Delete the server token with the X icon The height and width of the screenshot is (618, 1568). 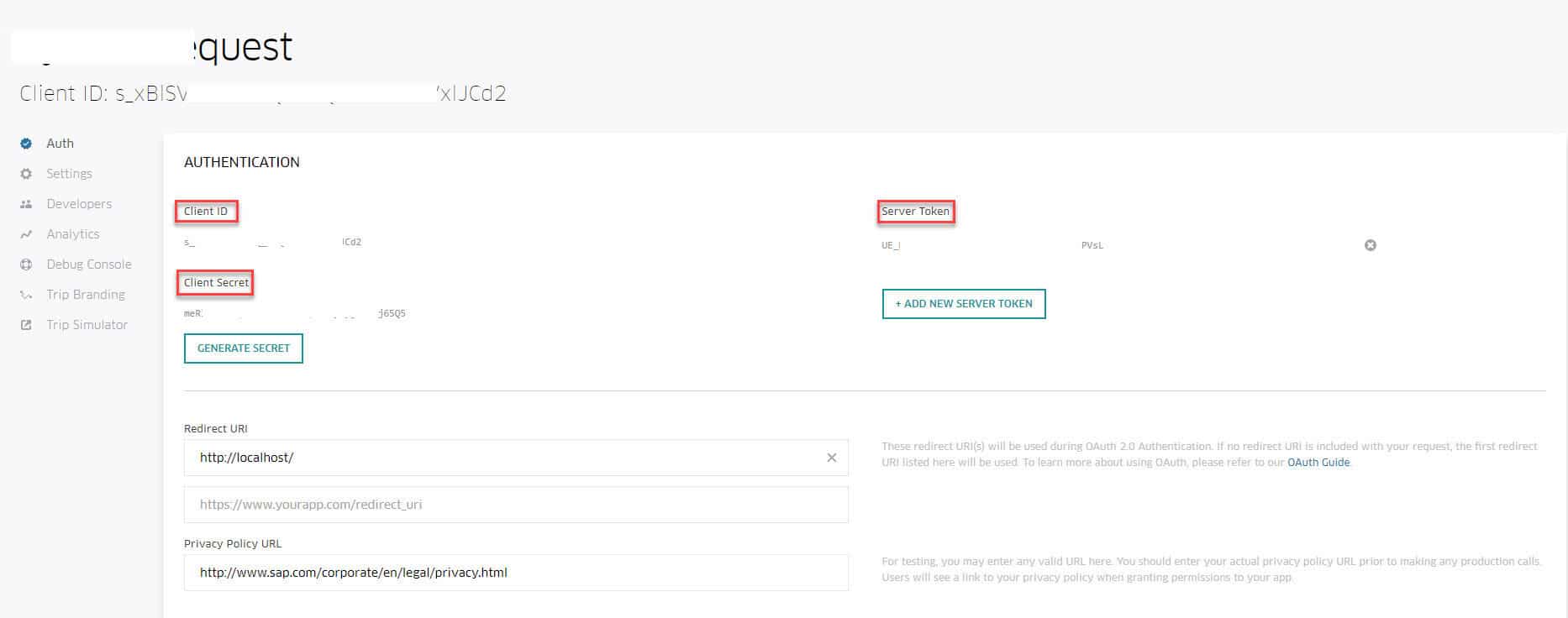click(1370, 245)
